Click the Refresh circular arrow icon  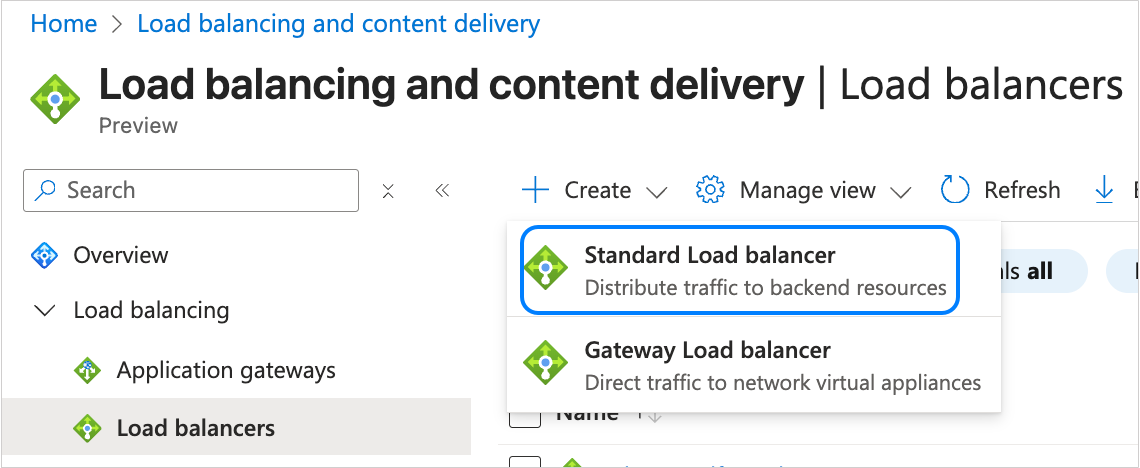pyautogui.click(x=955, y=190)
